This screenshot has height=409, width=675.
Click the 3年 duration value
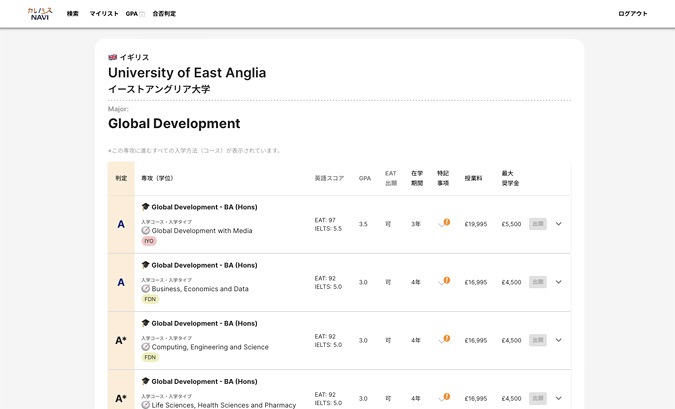tap(415, 224)
